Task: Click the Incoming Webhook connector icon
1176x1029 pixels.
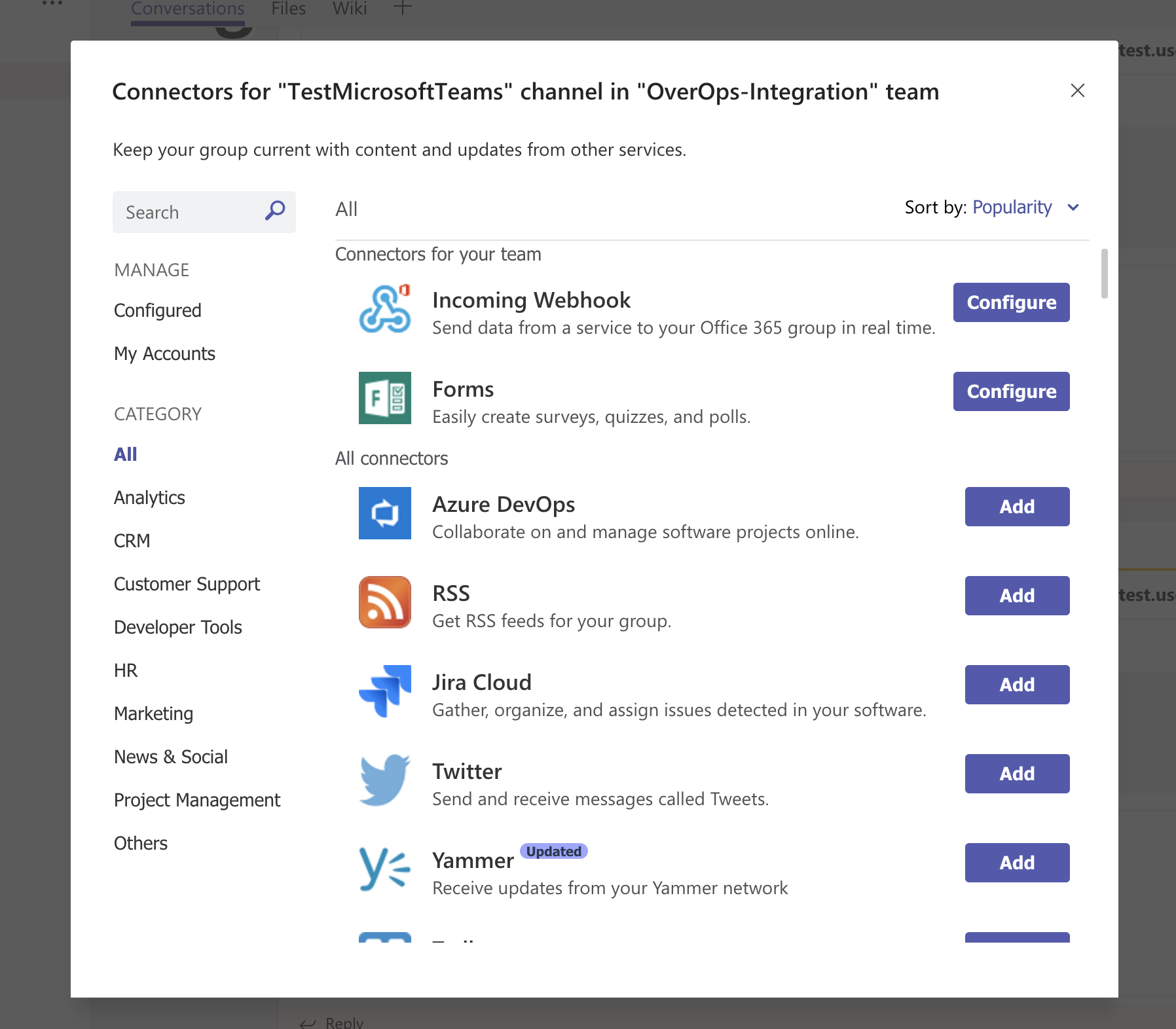Action: (385, 309)
